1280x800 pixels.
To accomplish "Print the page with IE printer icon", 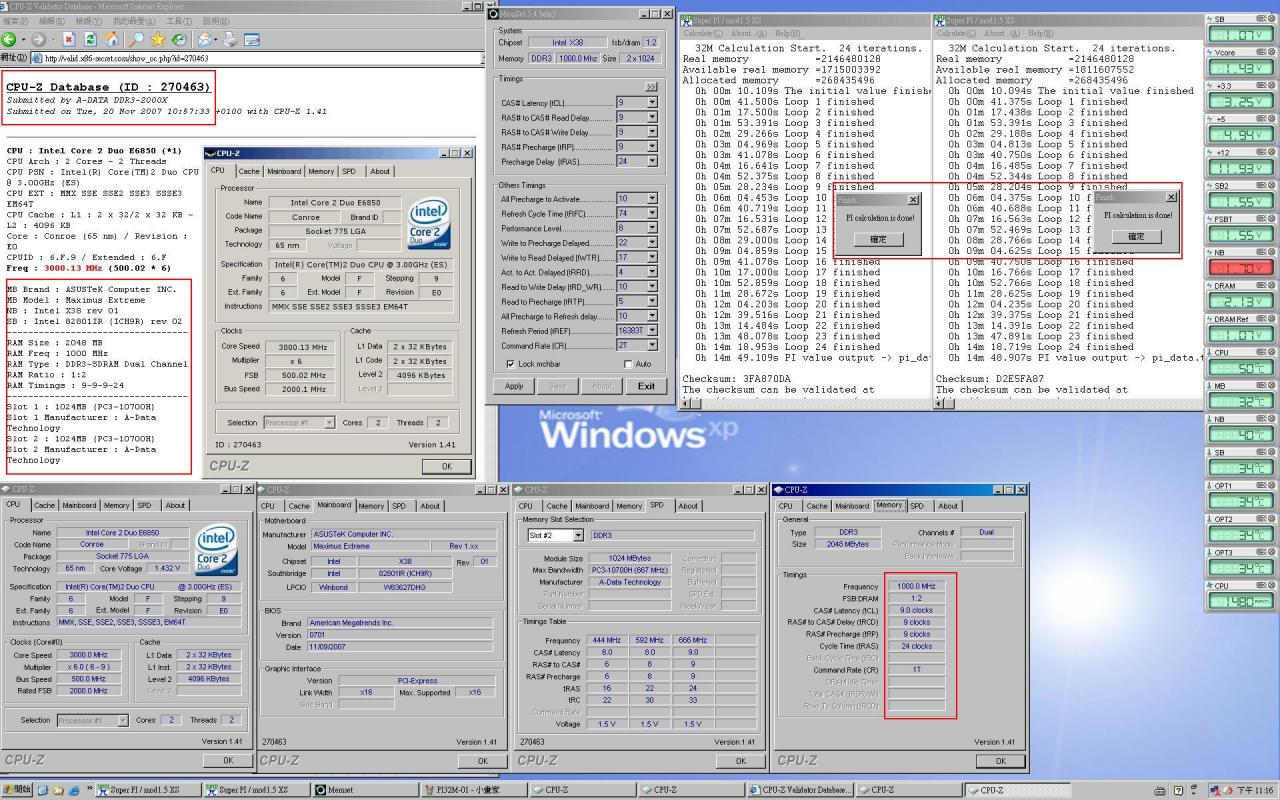I will [229, 39].
